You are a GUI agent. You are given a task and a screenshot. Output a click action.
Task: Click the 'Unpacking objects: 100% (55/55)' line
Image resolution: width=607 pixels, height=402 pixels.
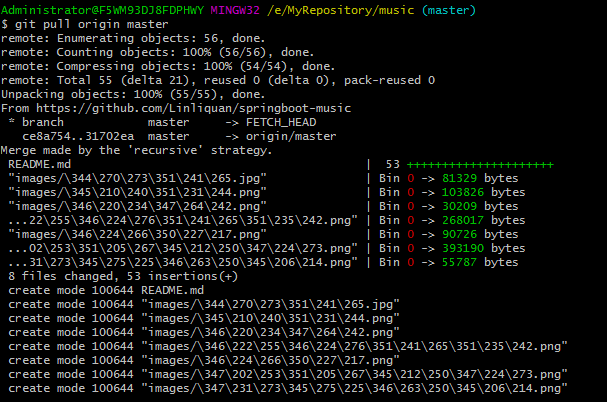(x=130, y=93)
